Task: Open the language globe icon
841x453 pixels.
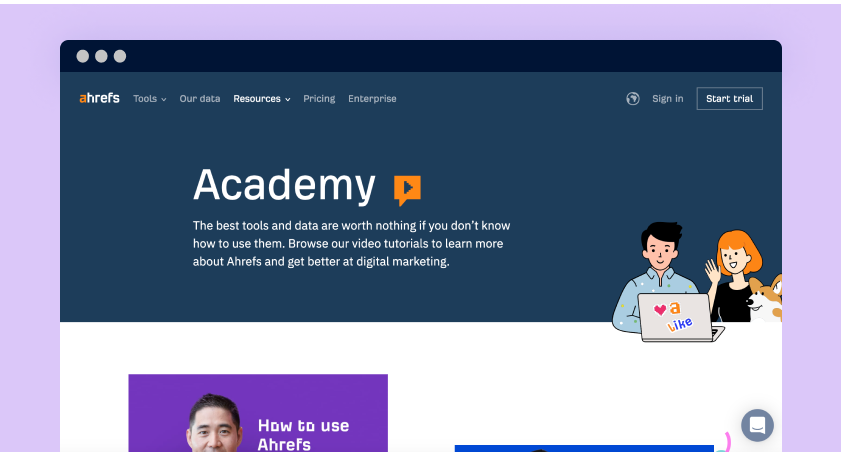Action: pos(633,99)
